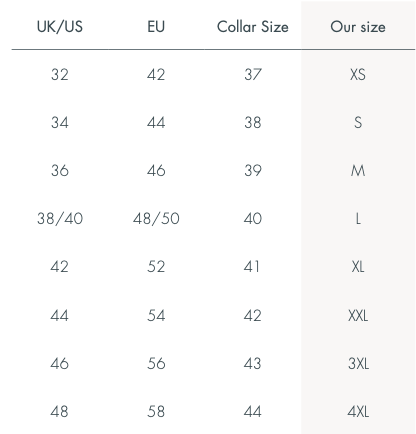This screenshot has height=434, width=416.
Task: Select collar size 40 cell
Action: click(253, 219)
